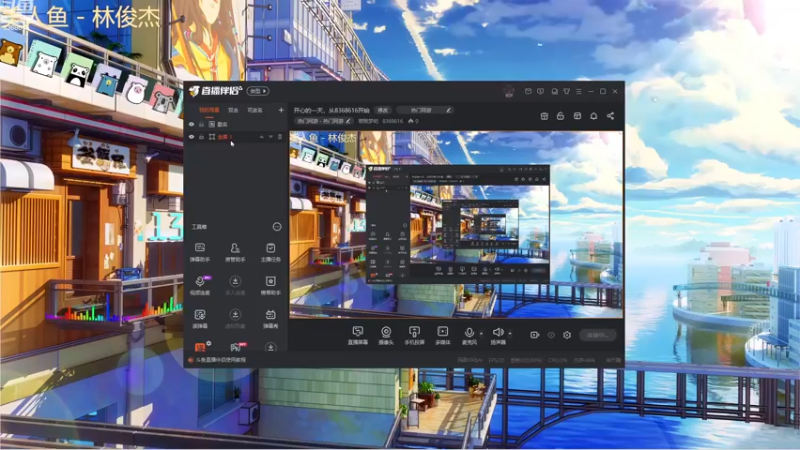800x450 pixels.
Task: Open the 房管助手 tool
Action: (x=235, y=252)
